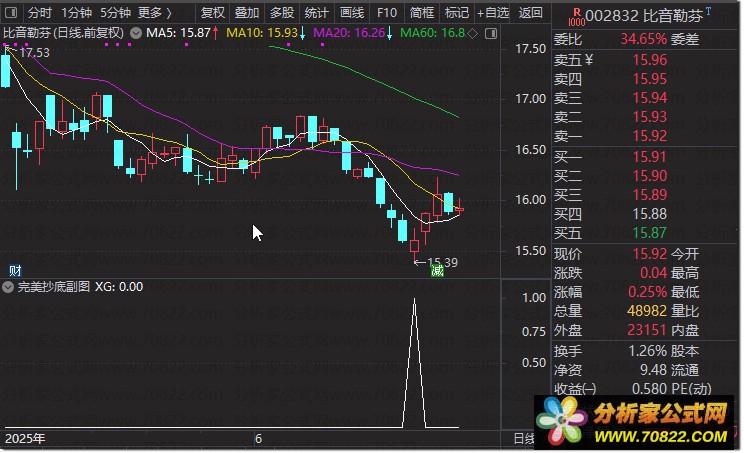Switch to 分时 intraday view
Viewport: 744px width, 453px height.
coord(39,12)
